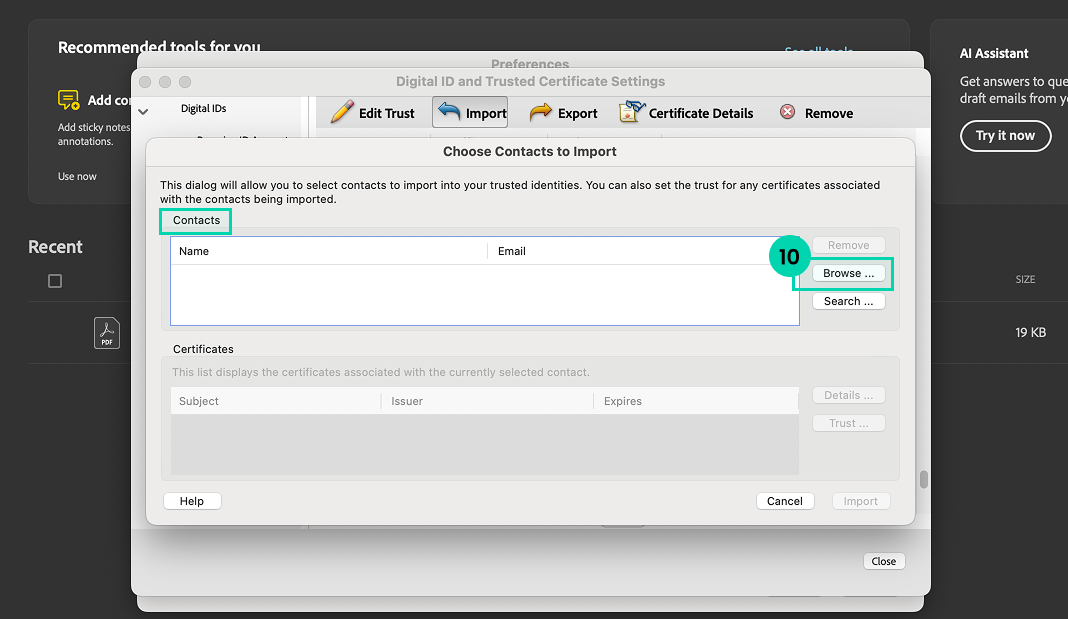
Task: Click the Use now link
Action: (77, 176)
